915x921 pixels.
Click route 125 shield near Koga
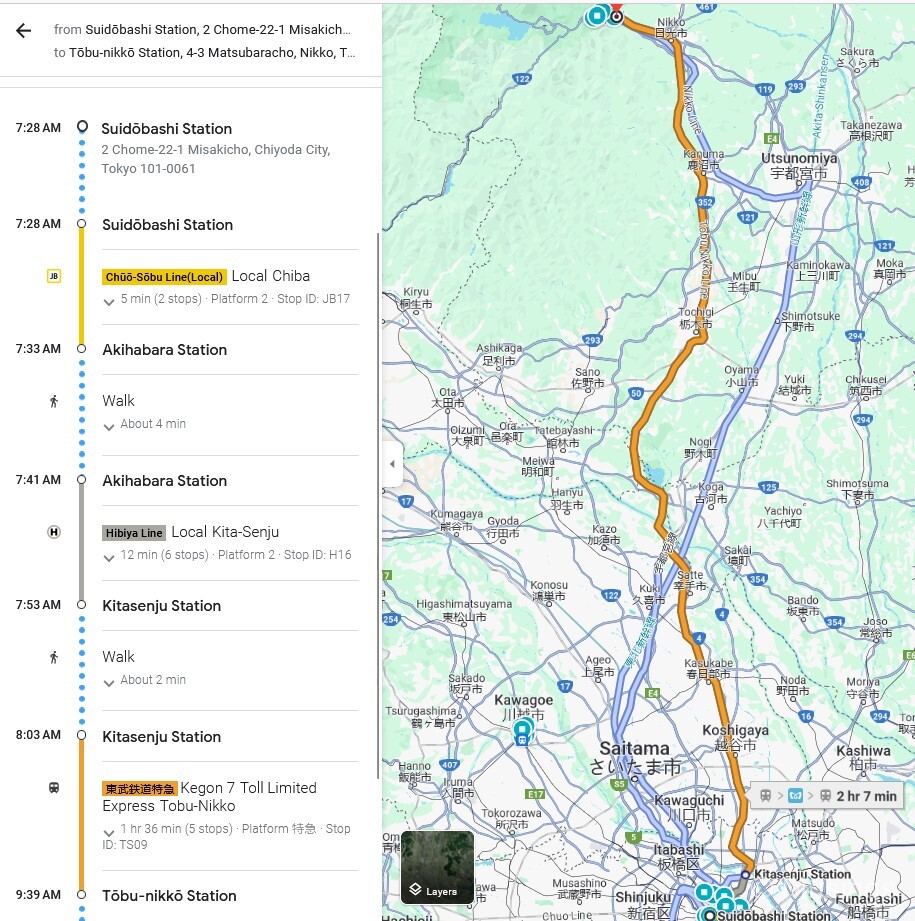pyautogui.click(x=768, y=487)
